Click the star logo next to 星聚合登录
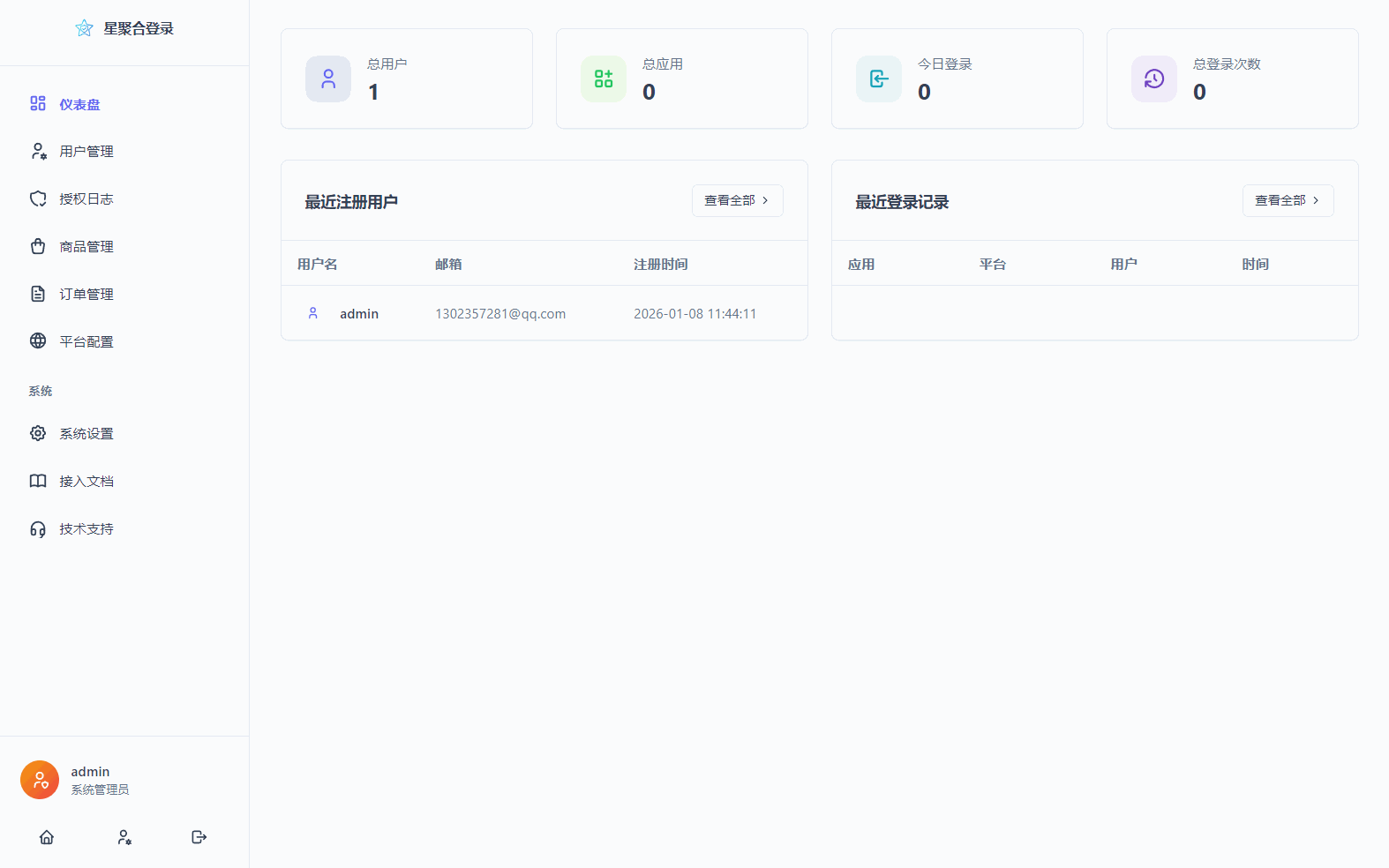 tap(84, 28)
